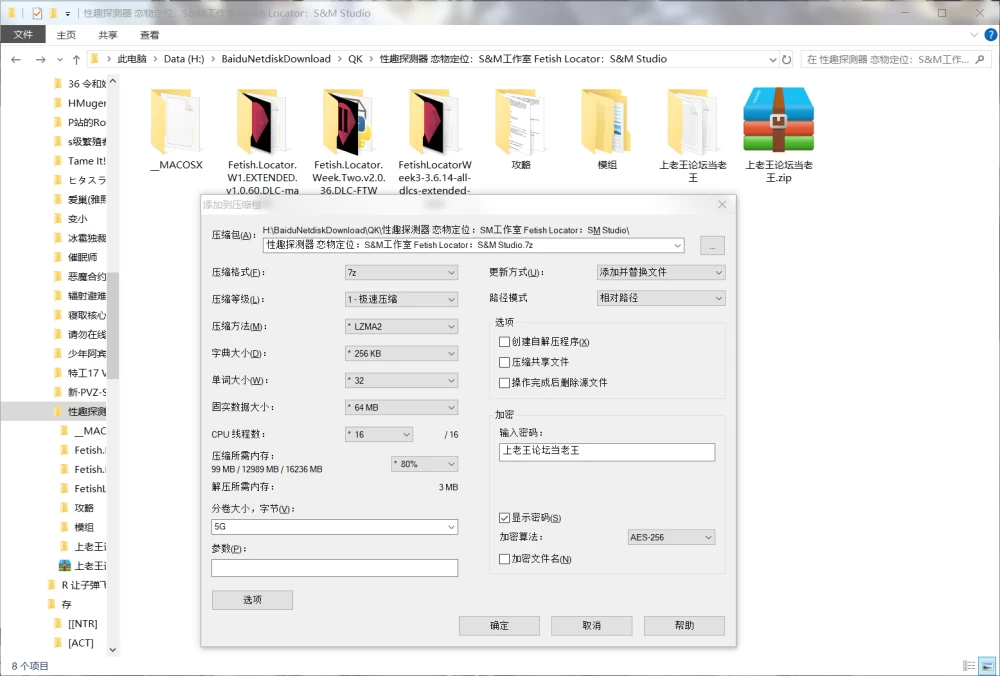Select the 攻略 folder icon
This screenshot has height=676, width=1000.
pos(520,122)
